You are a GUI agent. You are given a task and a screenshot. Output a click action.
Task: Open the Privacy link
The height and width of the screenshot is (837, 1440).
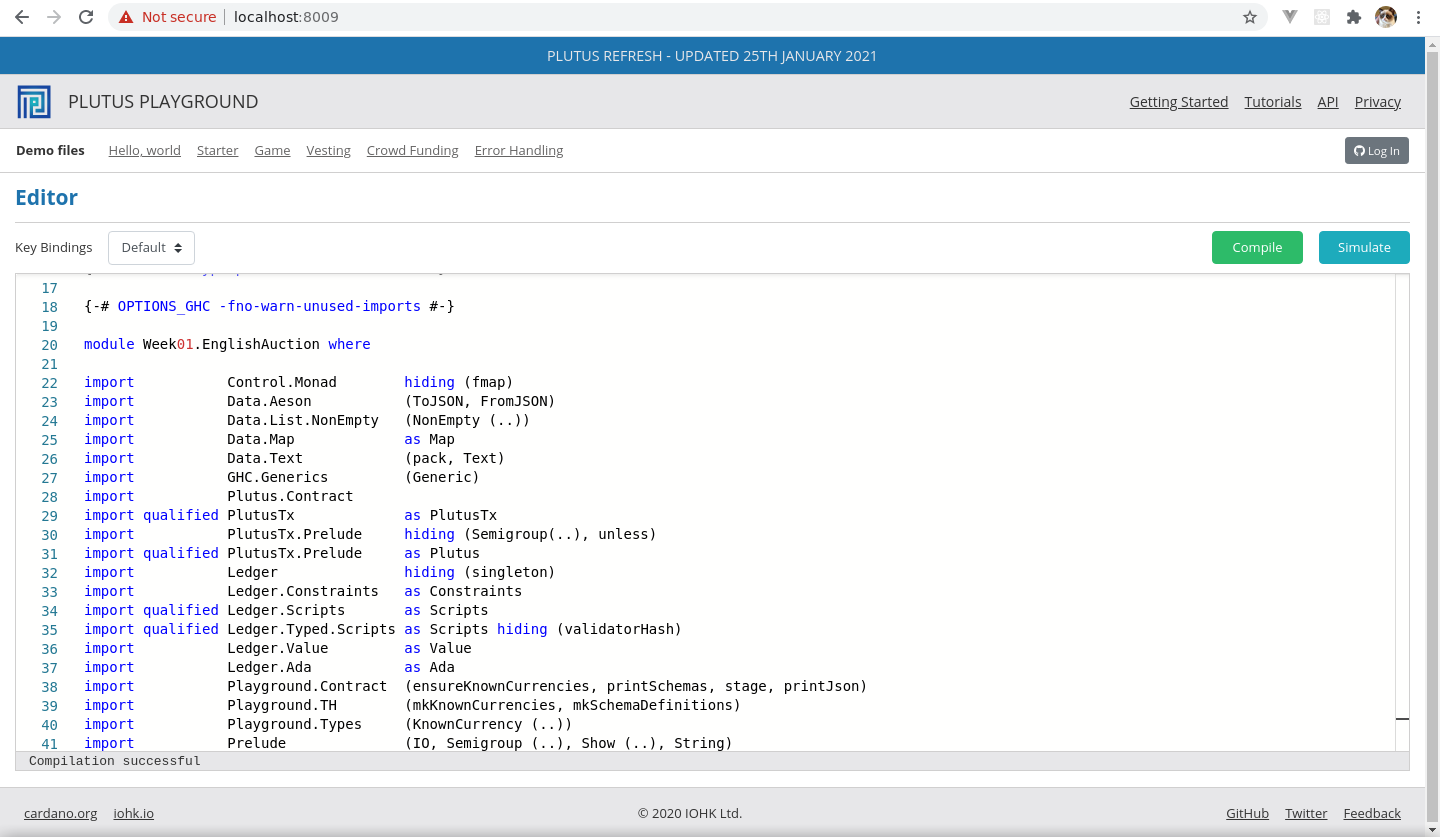tap(1378, 102)
